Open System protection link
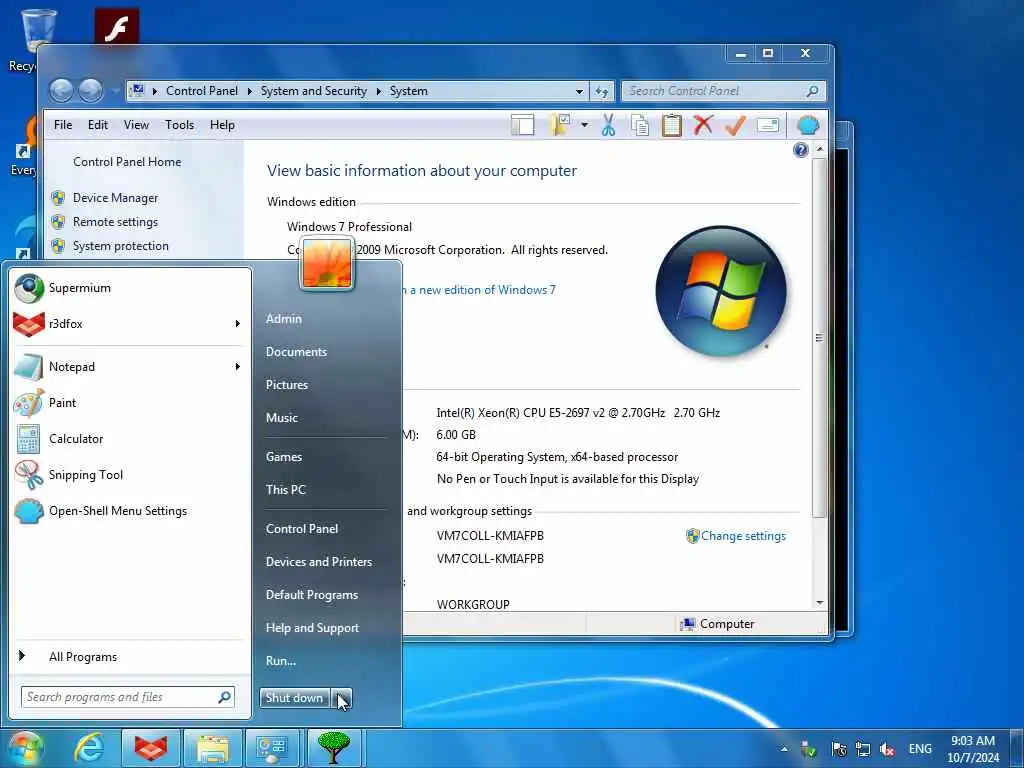The image size is (1024, 768). tap(120, 246)
